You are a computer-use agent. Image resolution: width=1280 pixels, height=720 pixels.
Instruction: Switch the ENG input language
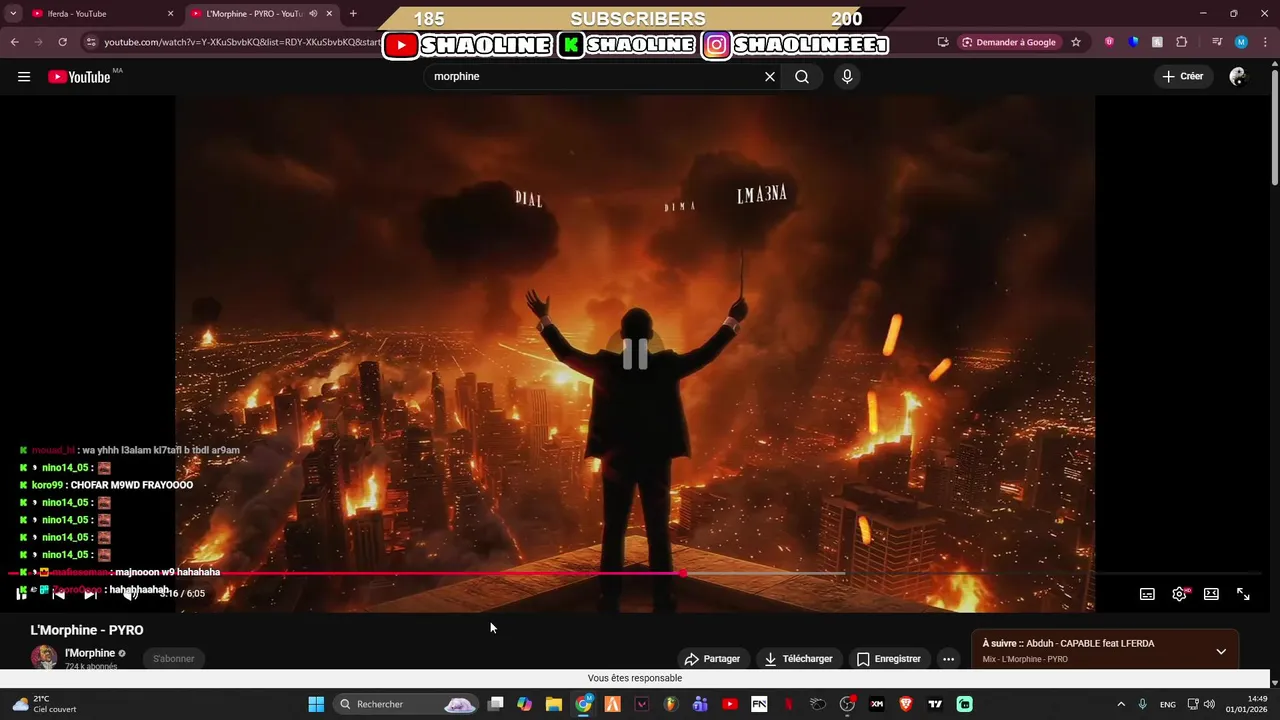(1168, 704)
